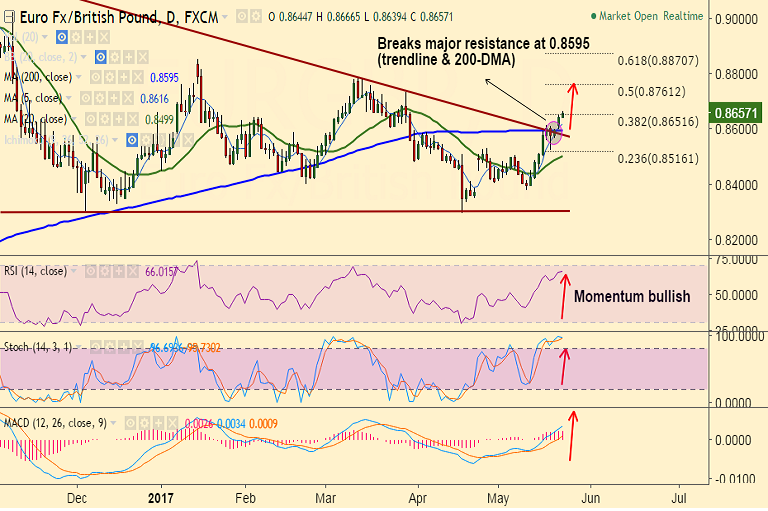This screenshot has height=511, width=768.
Task: Open settings gear for the main EUR/GBP series
Action: tap(256, 17)
